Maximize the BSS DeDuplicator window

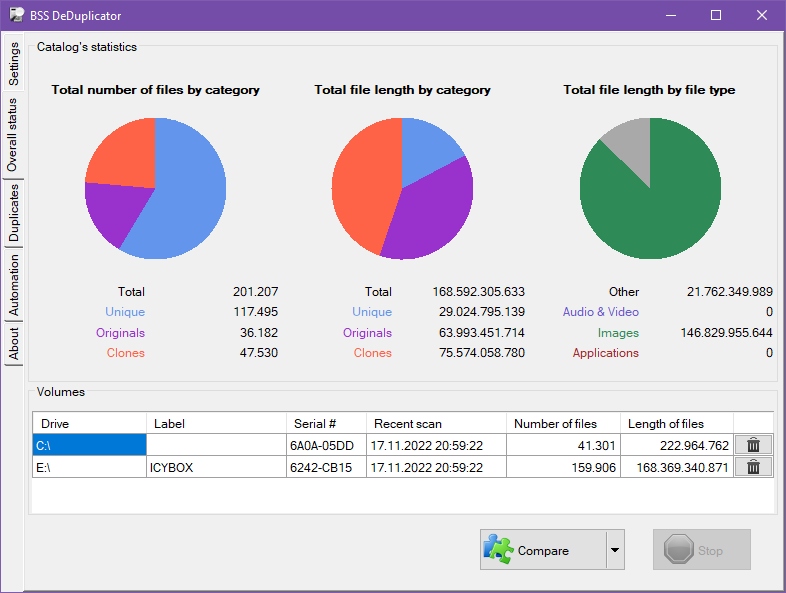pos(716,15)
